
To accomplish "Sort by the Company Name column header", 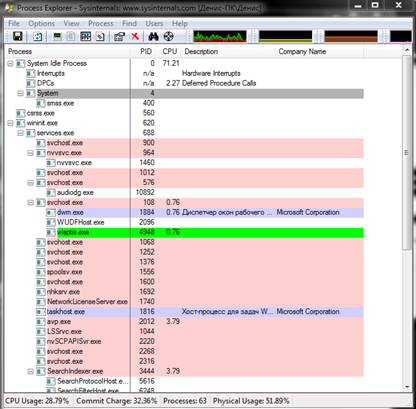I will 302,52.
